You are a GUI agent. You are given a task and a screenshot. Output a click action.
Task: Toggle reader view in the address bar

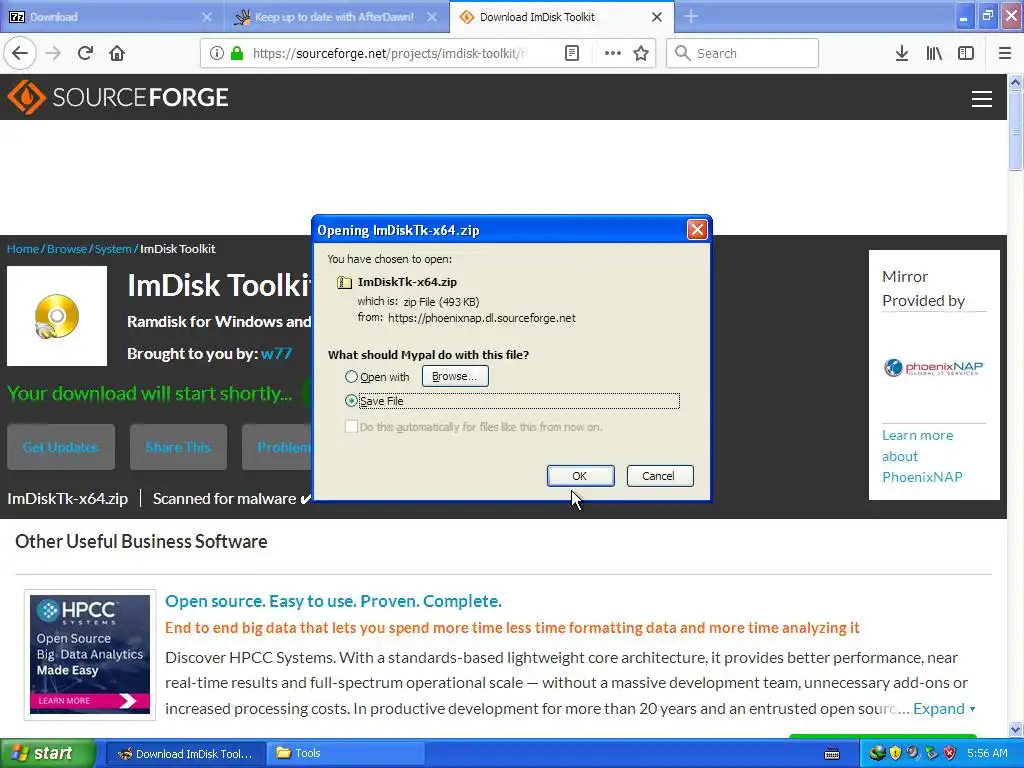(571, 53)
